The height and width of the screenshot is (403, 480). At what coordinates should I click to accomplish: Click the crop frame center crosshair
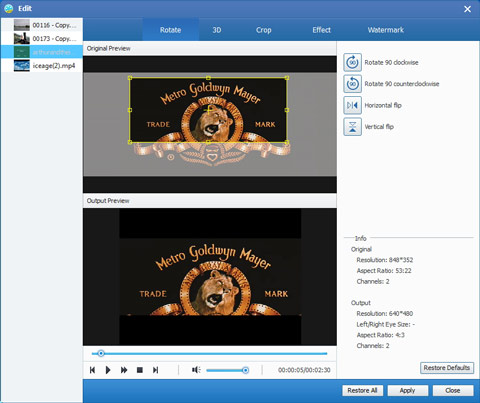point(208,110)
